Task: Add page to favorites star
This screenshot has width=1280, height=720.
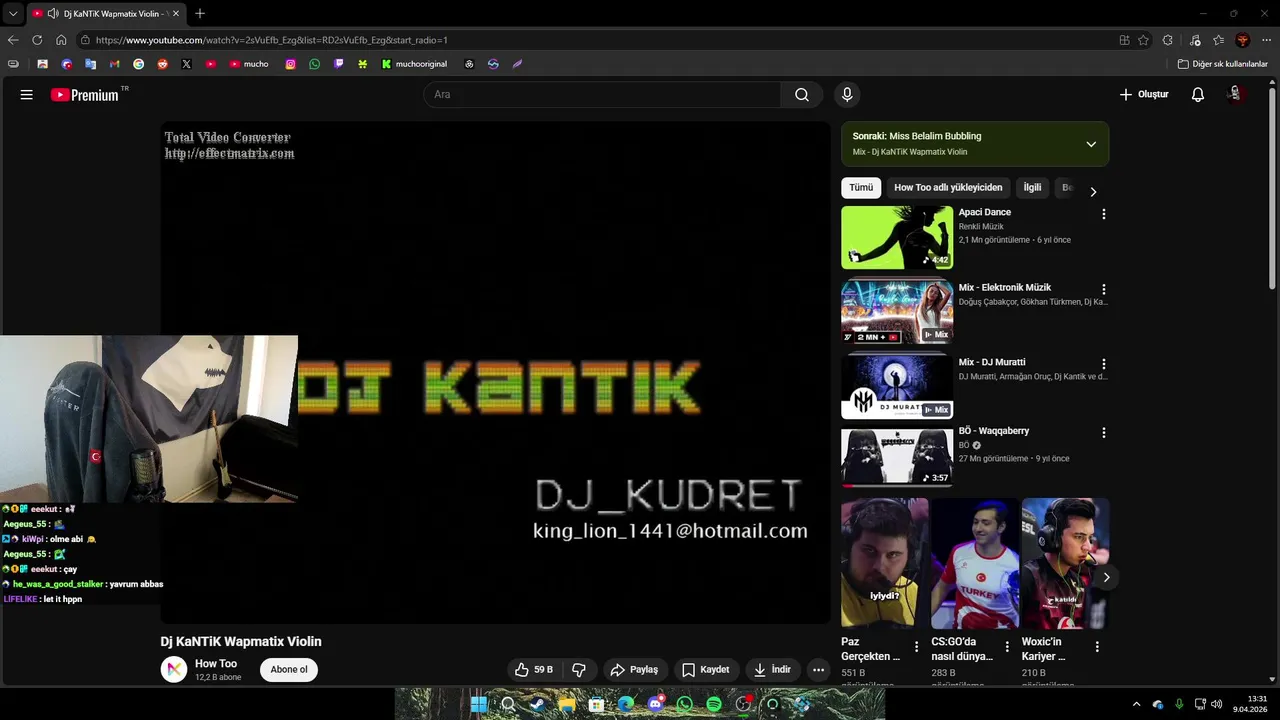Action: 1146,40
